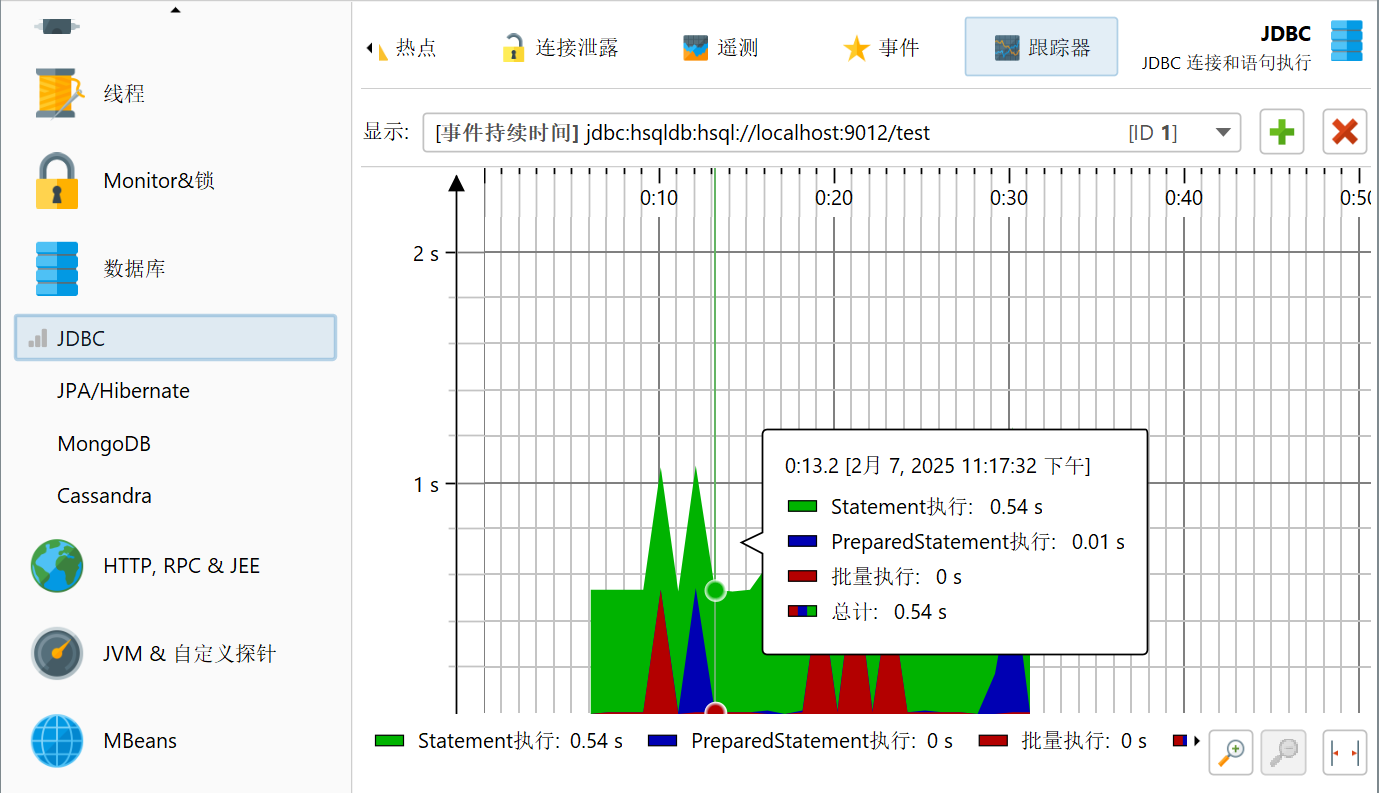Switch to the 连接泄露 tab
The image size is (1379, 793).
coord(561,48)
